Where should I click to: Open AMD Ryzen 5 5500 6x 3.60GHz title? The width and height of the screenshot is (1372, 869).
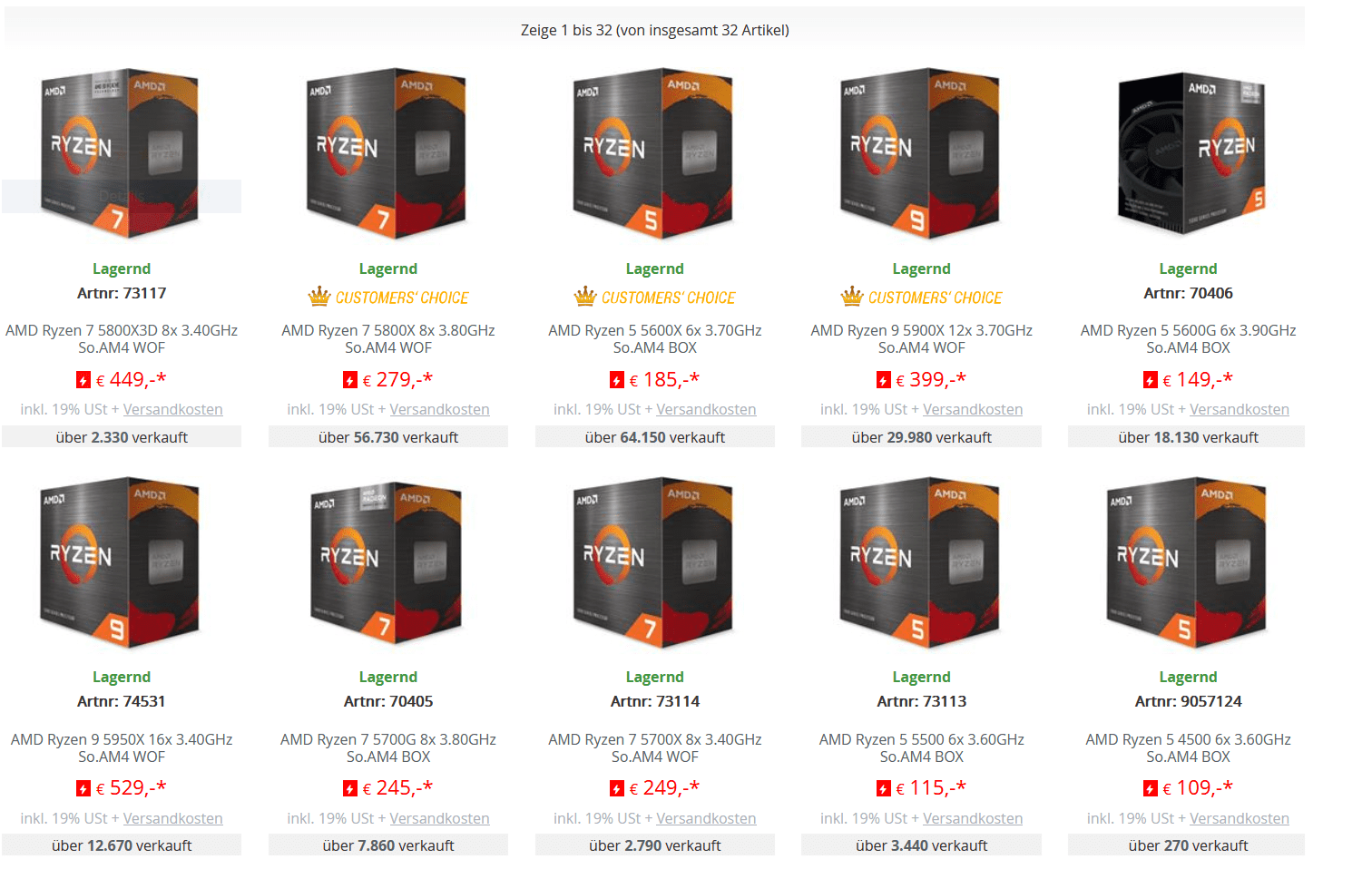tap(922, 747)
